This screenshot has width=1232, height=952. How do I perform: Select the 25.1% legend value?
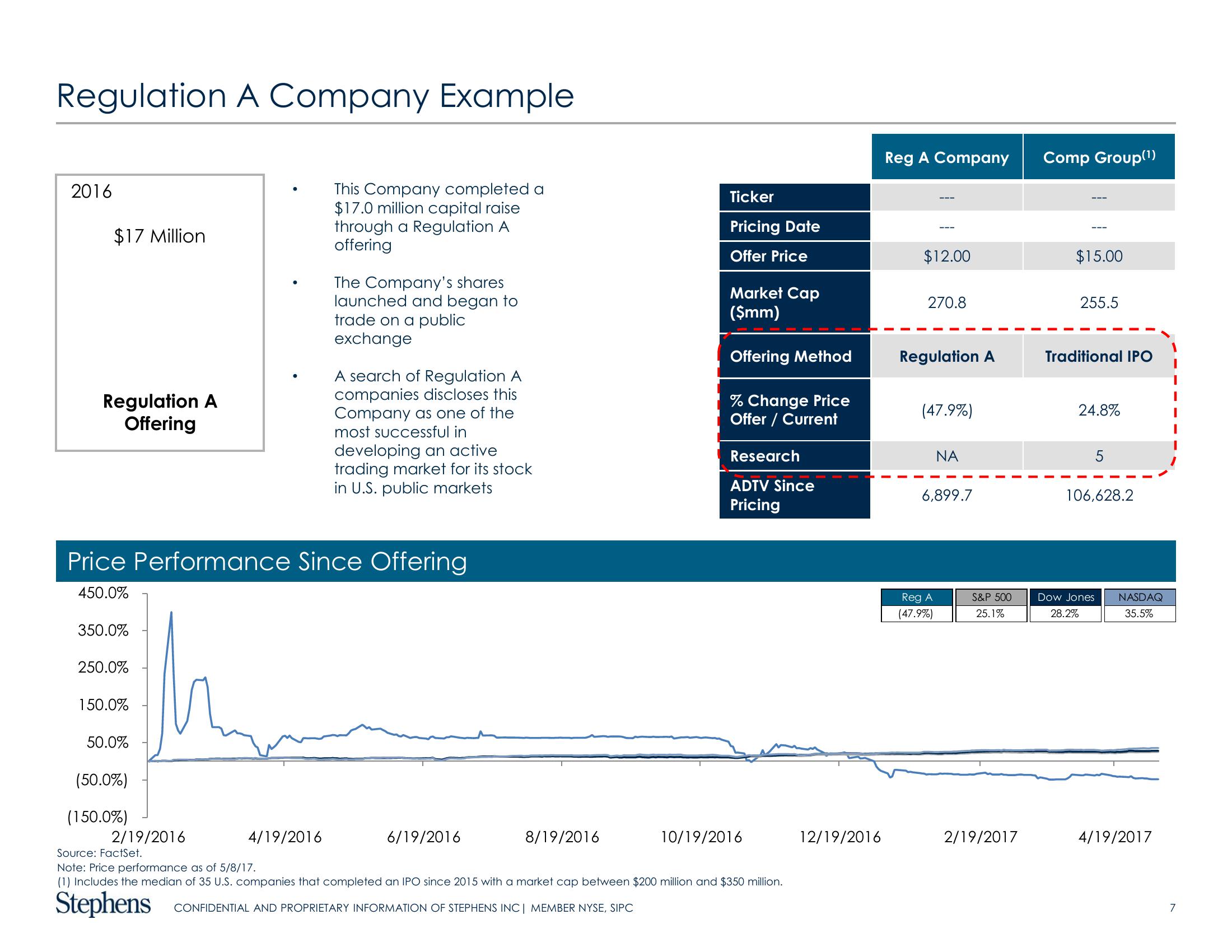(x=991, y=614)
